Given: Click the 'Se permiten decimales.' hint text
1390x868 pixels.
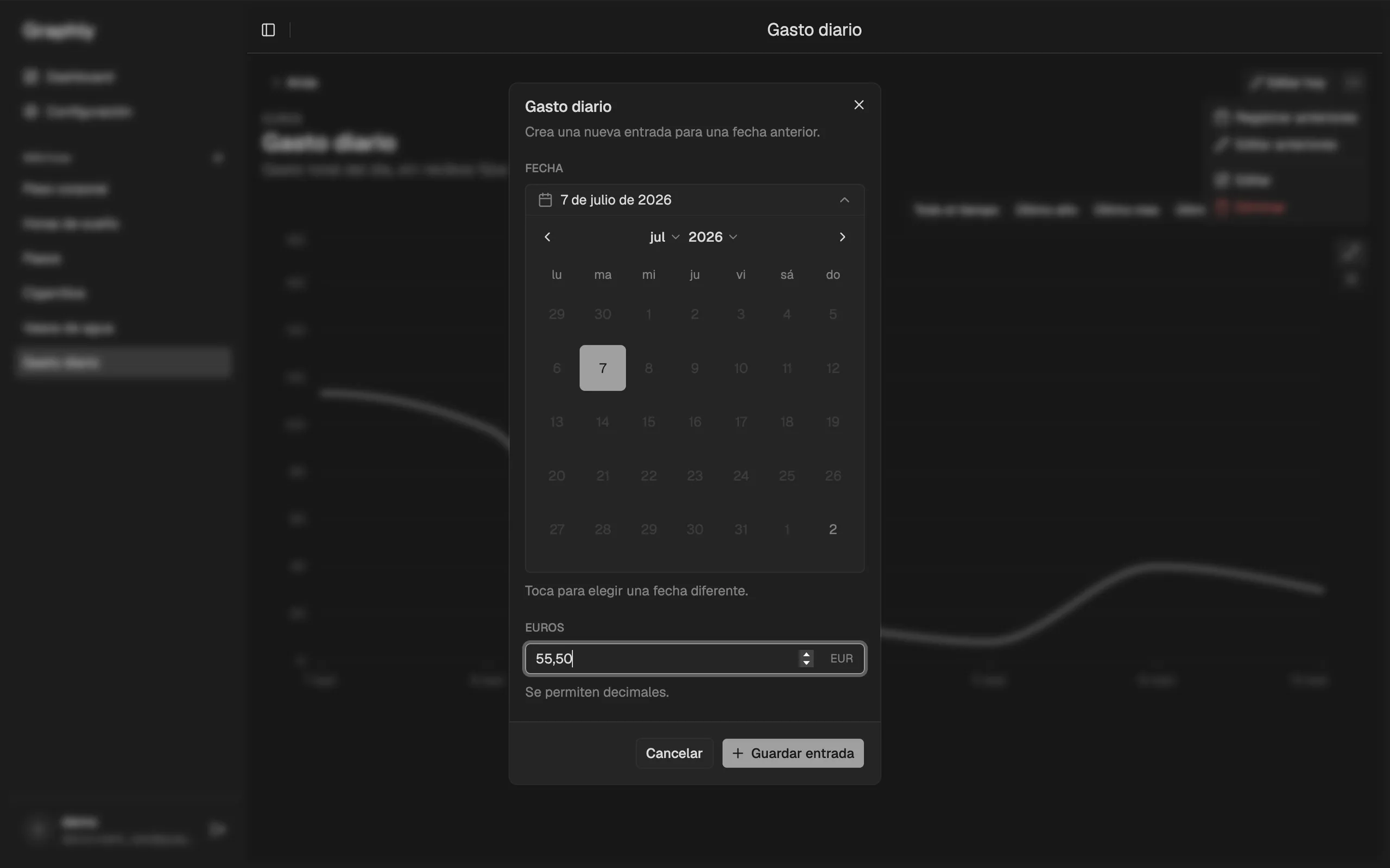Looking at the screenshot, I should 597,692.
